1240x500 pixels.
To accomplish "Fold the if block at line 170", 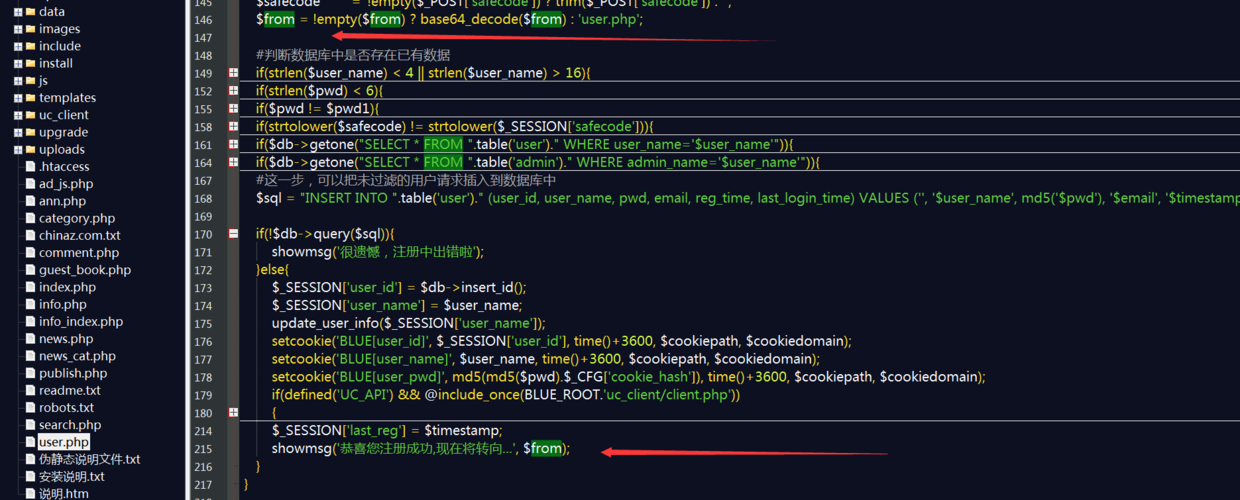I will click(x=233, y=234).
